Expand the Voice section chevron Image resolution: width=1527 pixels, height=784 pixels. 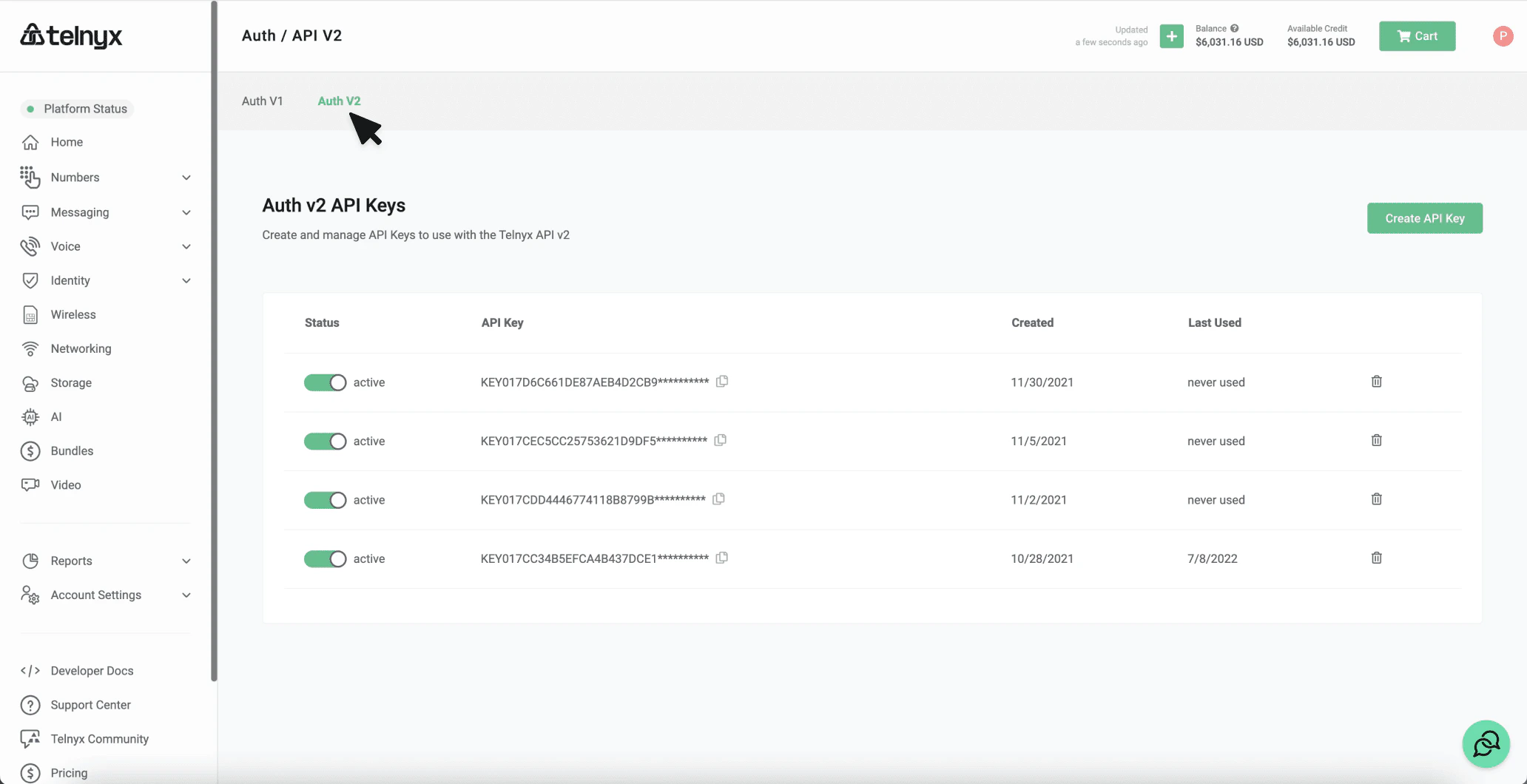(x=186, y=246)
